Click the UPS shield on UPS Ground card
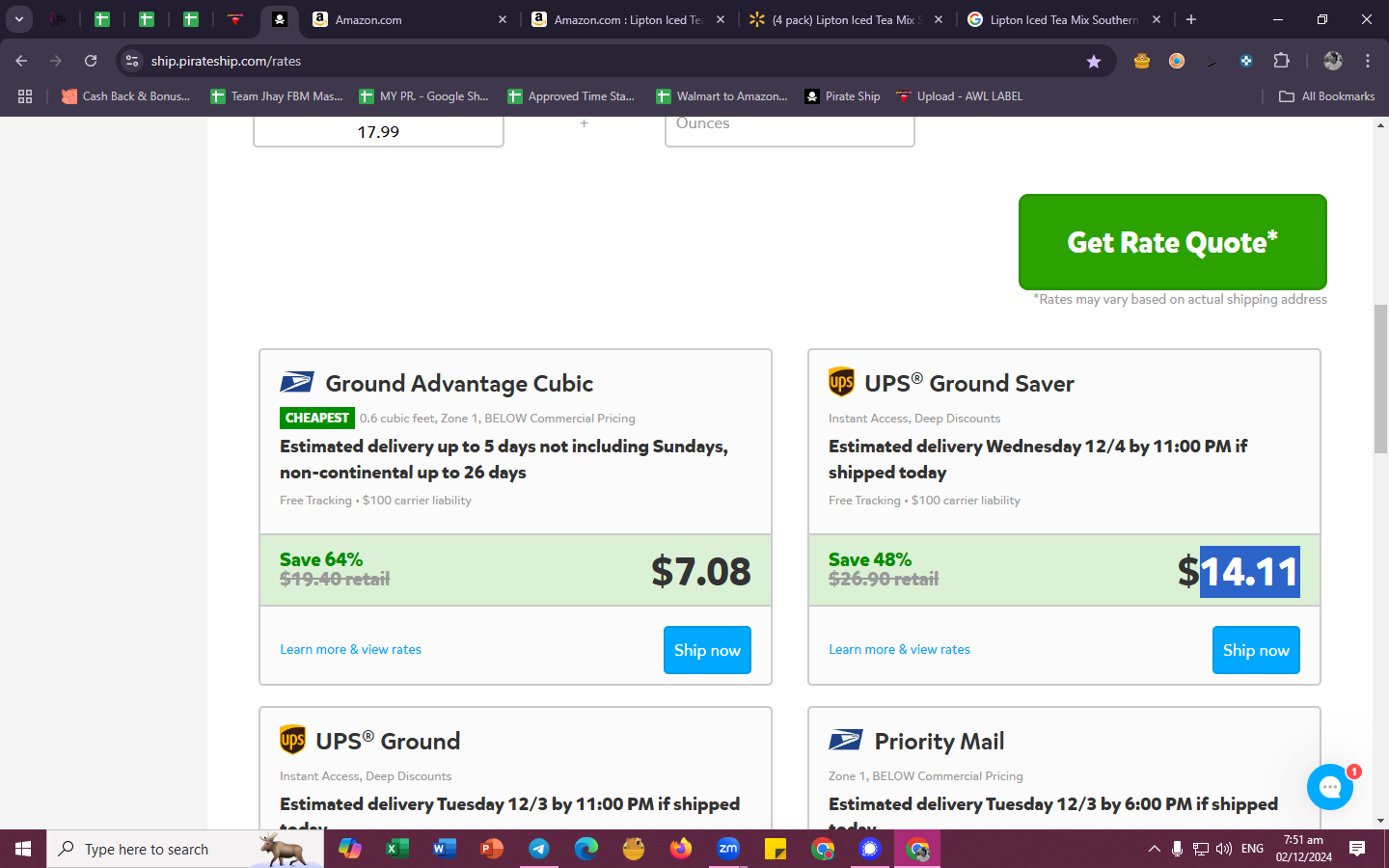The height and width of the screenshot is (868, 1389). tap(292, 740)
